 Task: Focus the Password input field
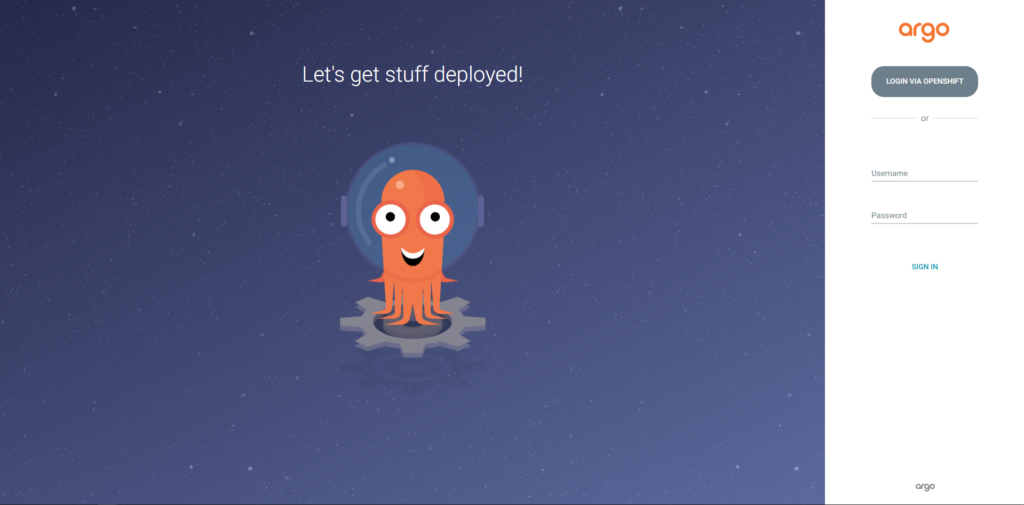click(x=924, y=216)
